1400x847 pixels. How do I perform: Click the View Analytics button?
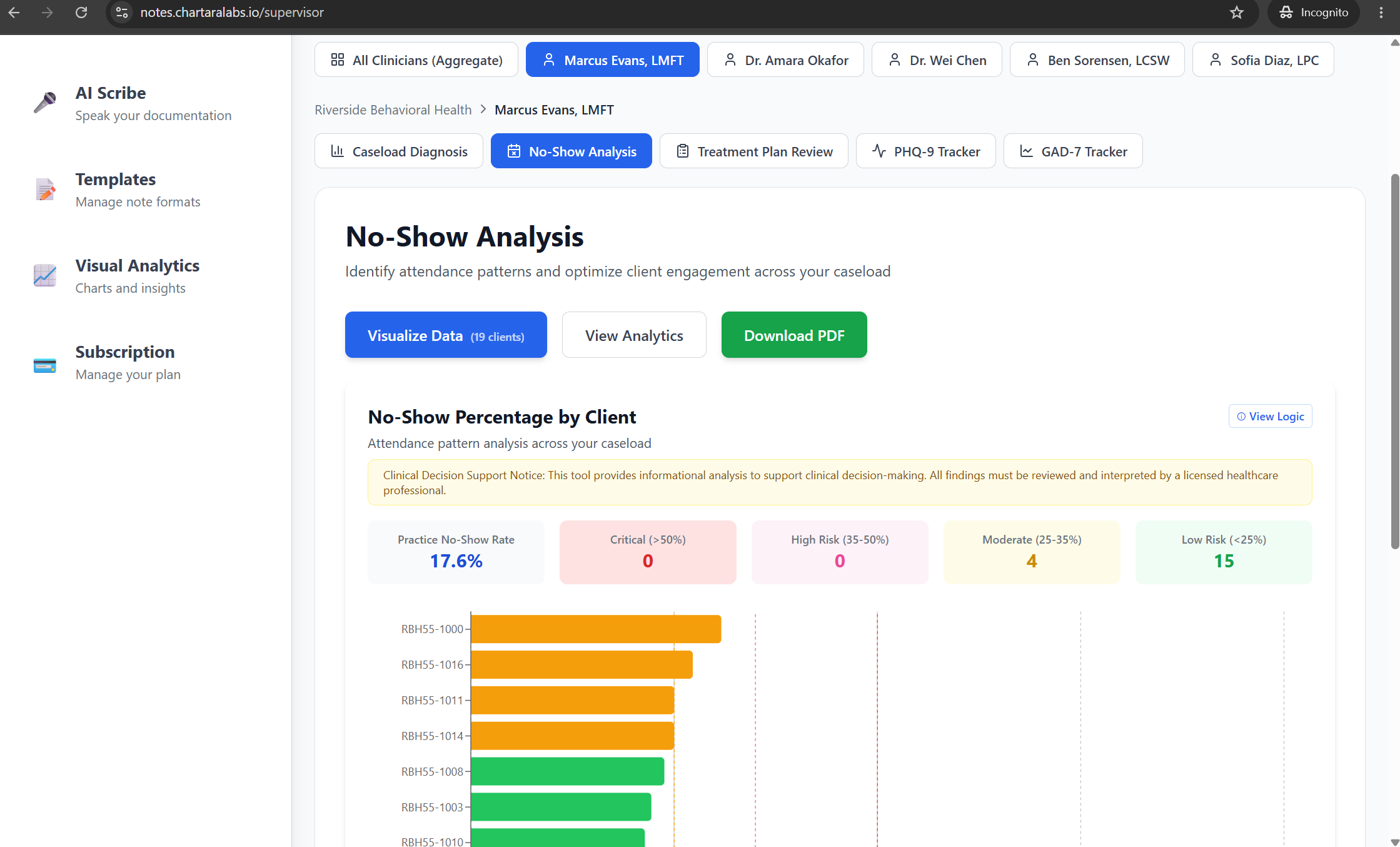pos(634,335)
